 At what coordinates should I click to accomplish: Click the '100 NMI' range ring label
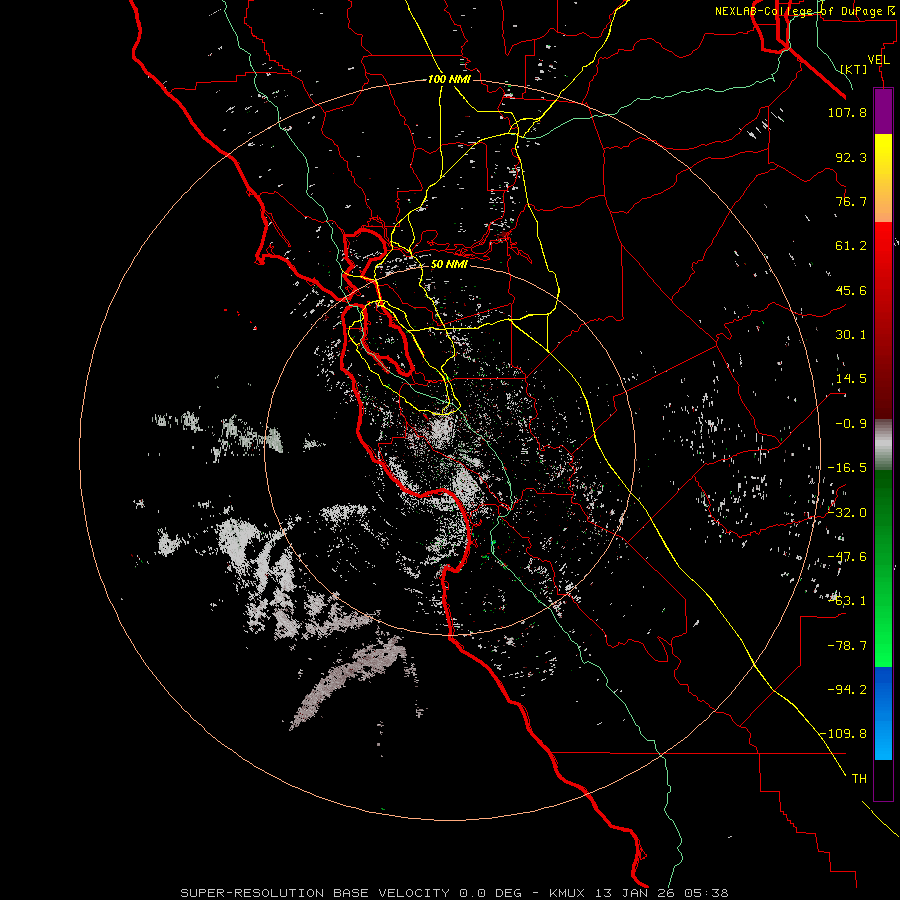click(449, 79)
